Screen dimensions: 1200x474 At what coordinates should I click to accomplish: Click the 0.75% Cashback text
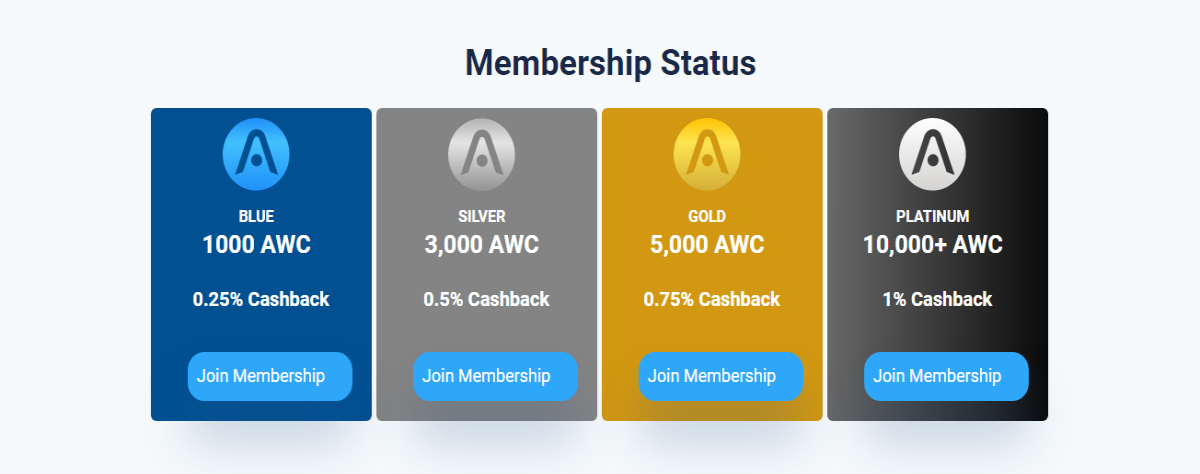click(712, 299)
